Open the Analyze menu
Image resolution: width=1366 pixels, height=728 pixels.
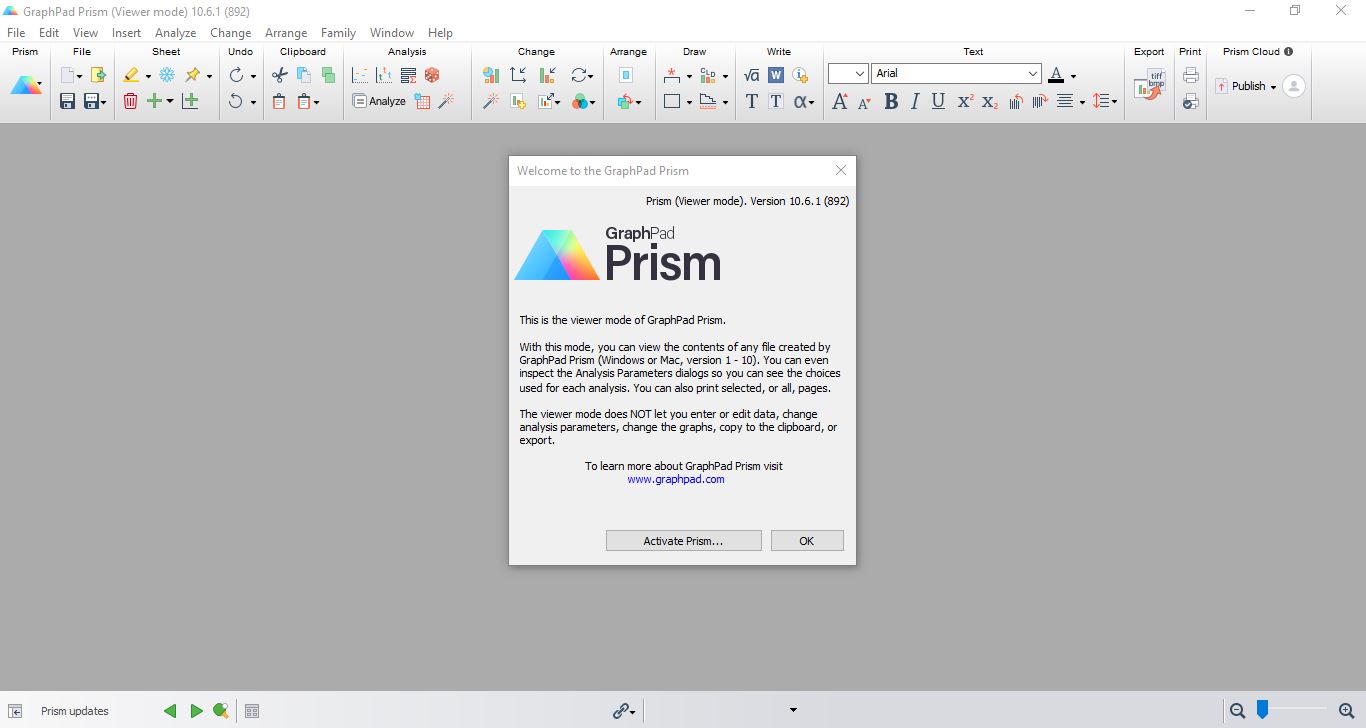pos(175,33)
